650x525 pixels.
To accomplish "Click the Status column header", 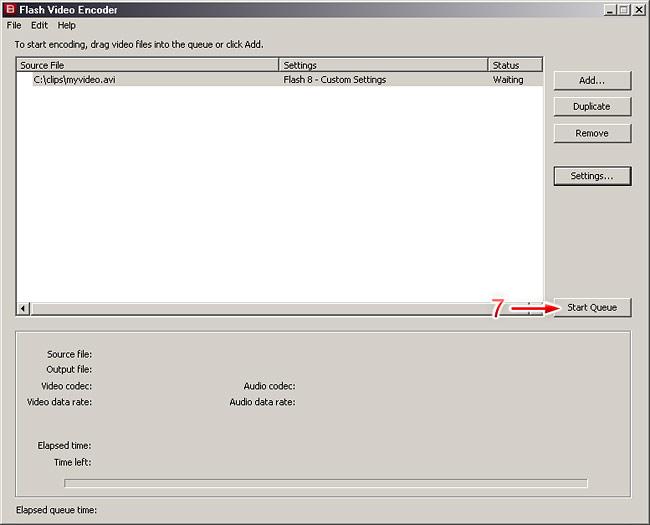I will [515, 65].
